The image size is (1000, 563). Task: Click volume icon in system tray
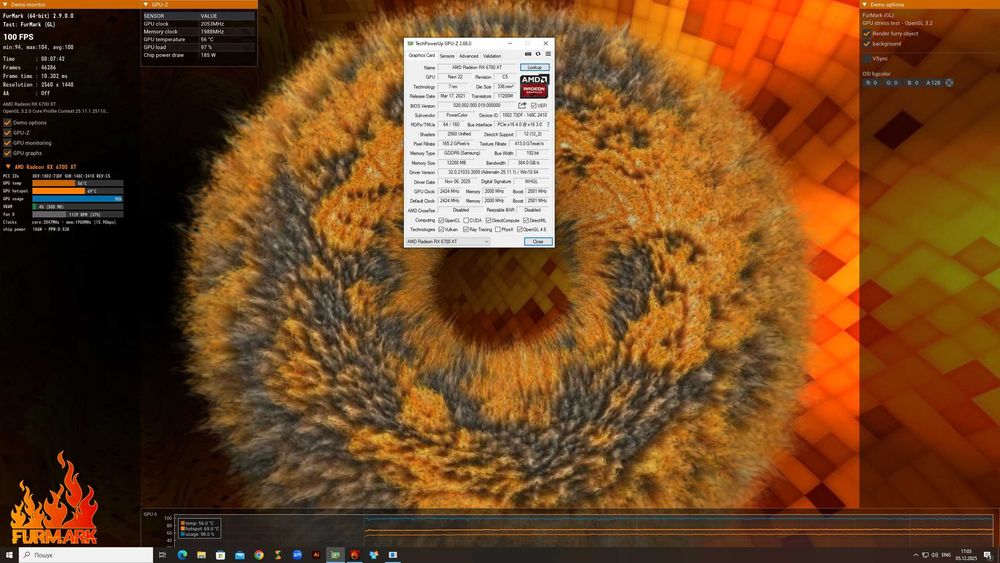coord(934,555)
